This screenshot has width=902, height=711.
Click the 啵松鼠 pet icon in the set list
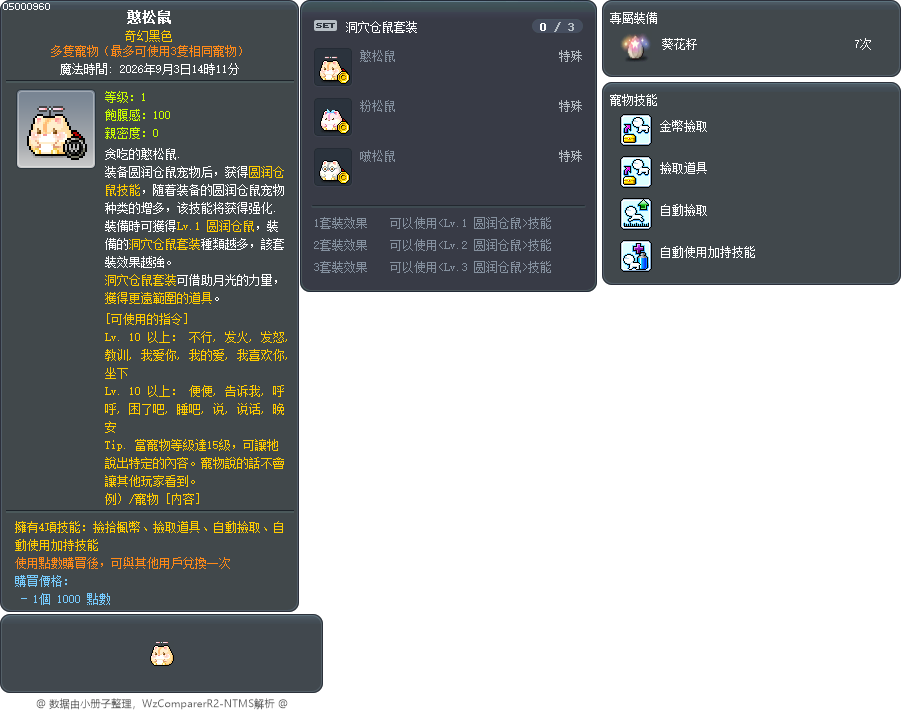coord(333,167)
